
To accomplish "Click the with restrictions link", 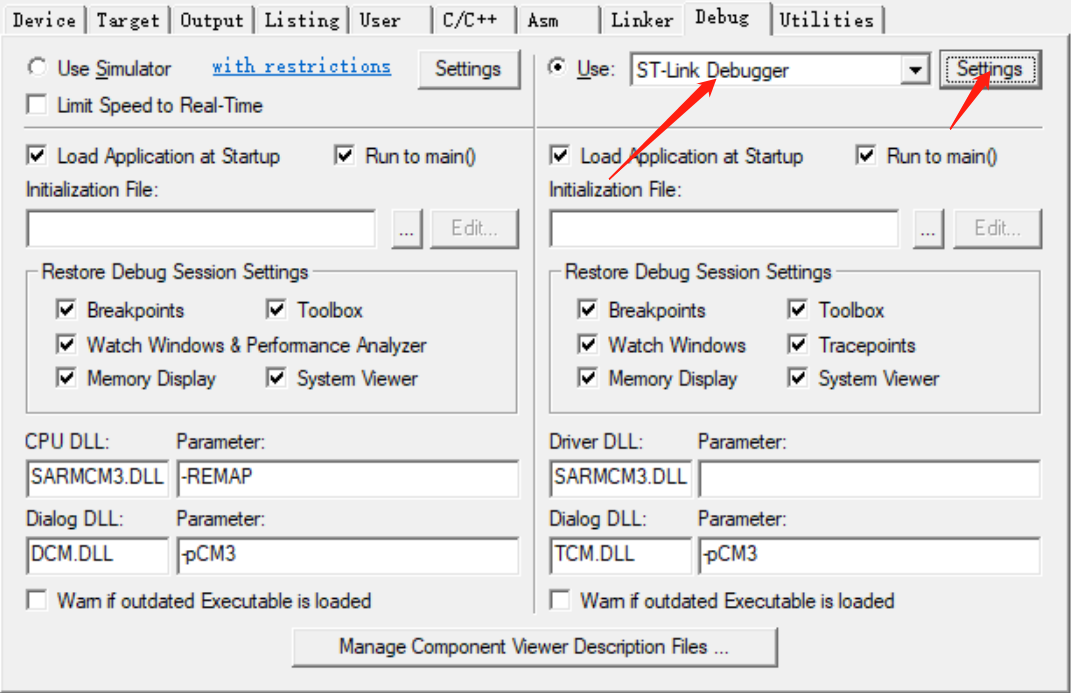I will click(301, 66).
